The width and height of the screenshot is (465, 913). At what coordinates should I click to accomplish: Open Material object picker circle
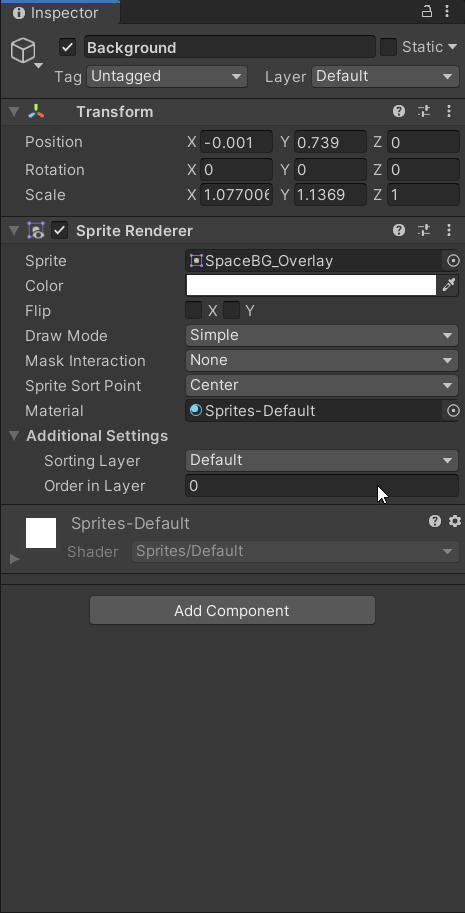pos(453,411)
